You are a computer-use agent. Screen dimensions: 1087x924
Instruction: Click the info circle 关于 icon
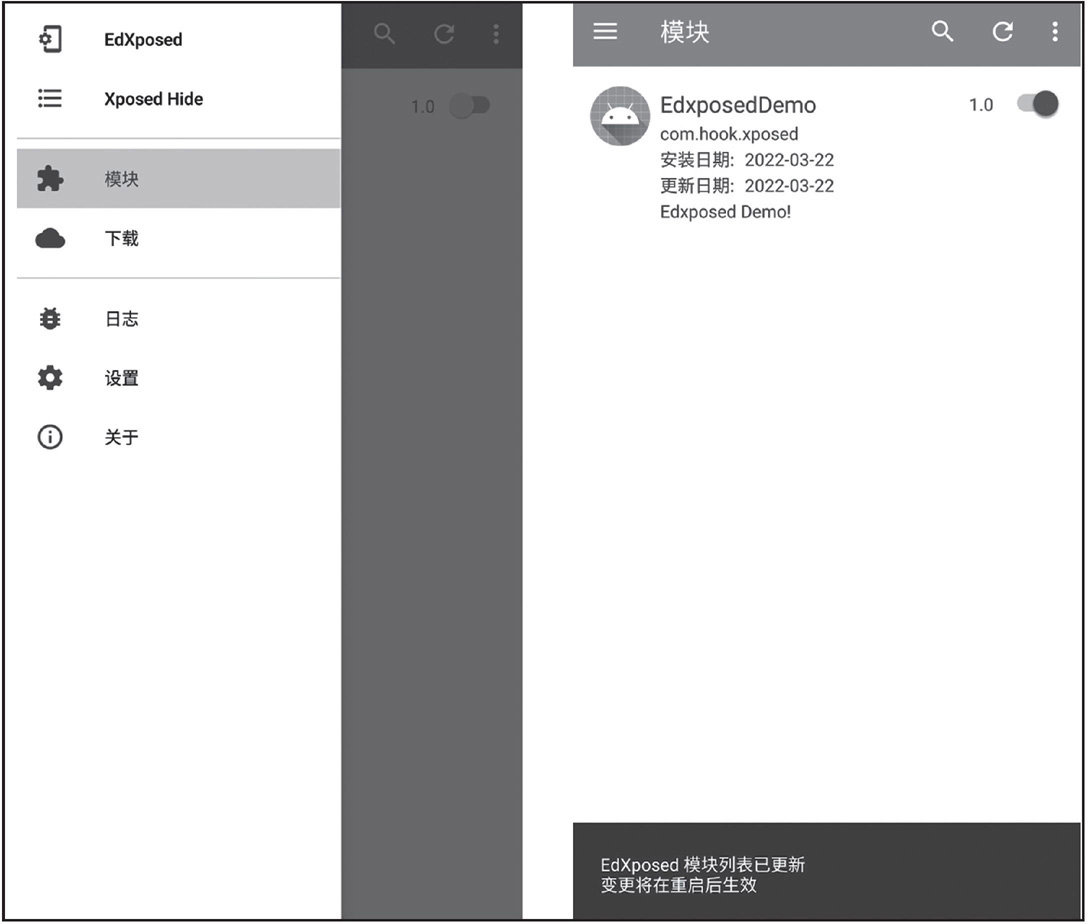coord(50,437)
